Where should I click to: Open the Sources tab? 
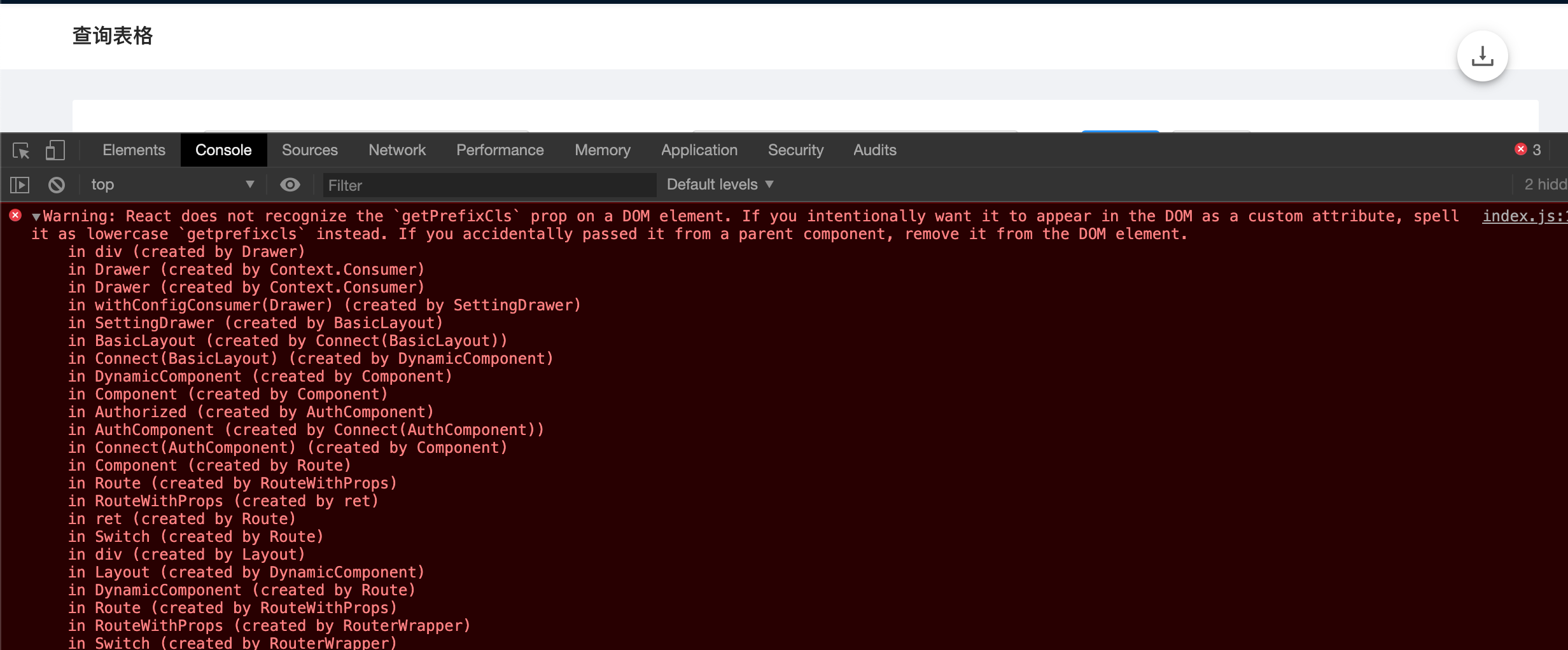click(310, 150)
